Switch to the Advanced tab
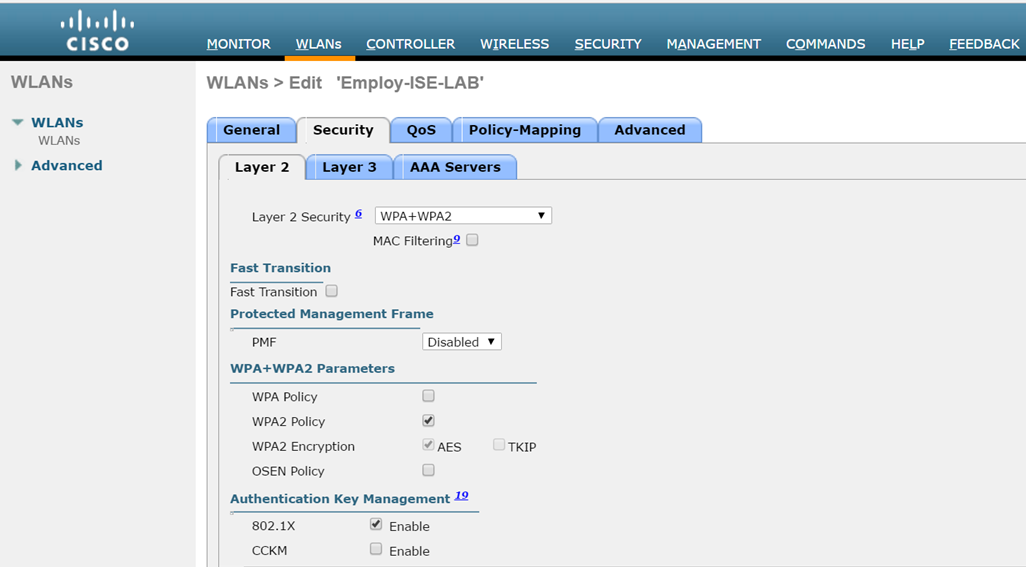 (x=650, y=130)
